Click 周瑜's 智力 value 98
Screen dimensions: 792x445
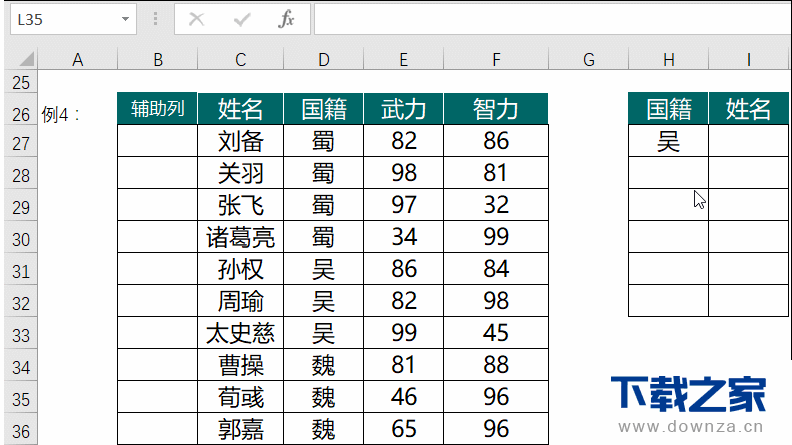click(x=496, y=301)
